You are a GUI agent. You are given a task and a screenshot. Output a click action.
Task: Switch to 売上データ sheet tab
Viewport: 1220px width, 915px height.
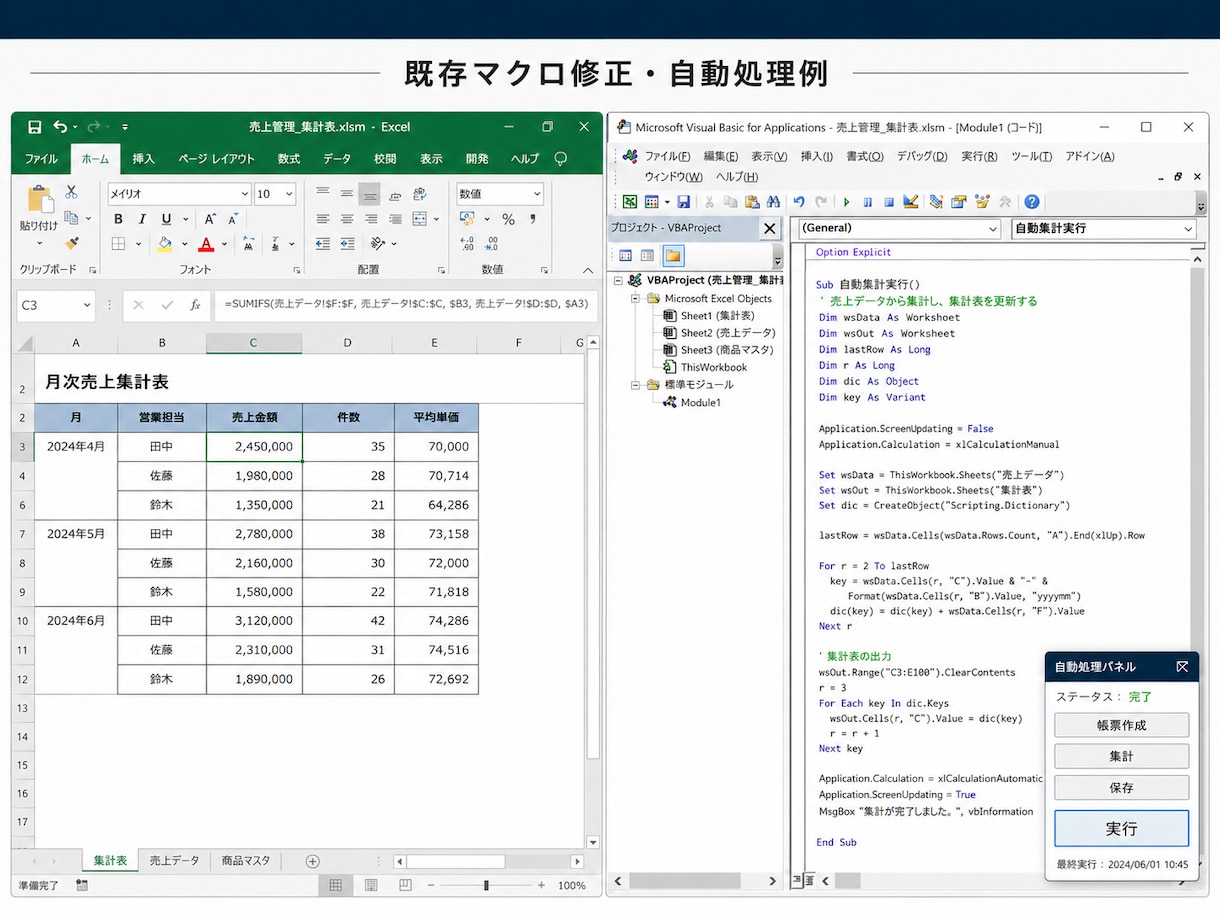point(175,861)
